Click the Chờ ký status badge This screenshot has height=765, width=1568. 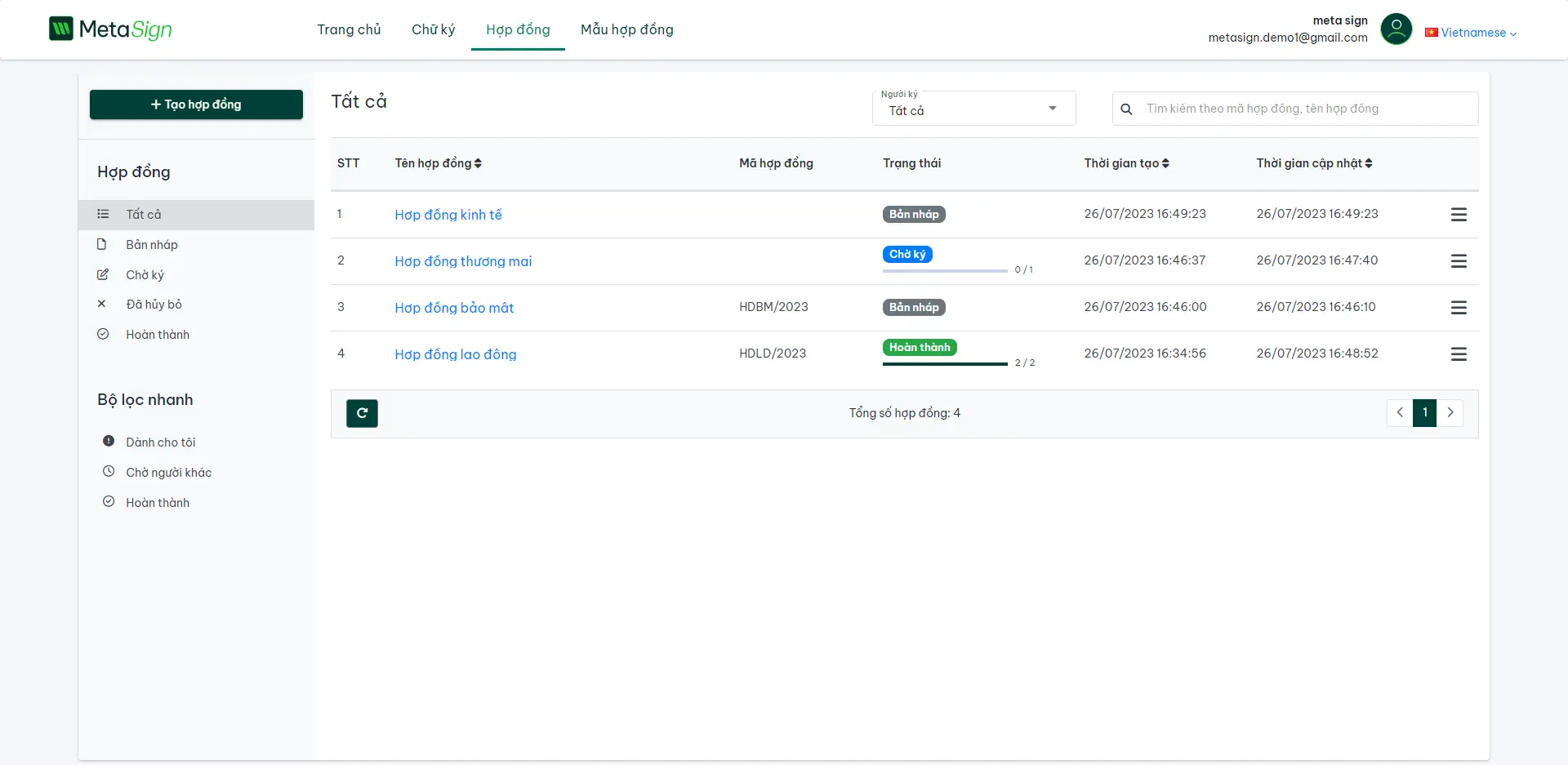pos(907,254)
